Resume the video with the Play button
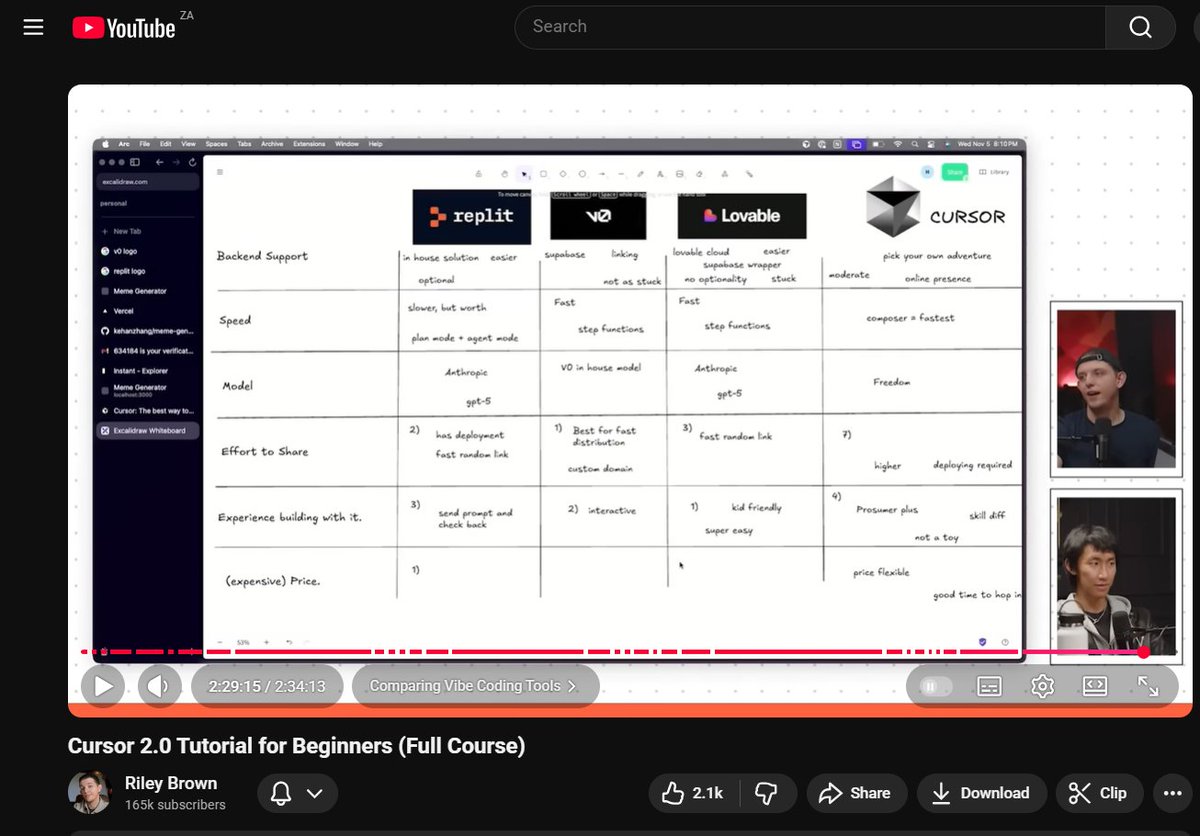Image resolution: width=1200 pixels, height=836 pixels. pyautogui.click(x=103, y=686)
